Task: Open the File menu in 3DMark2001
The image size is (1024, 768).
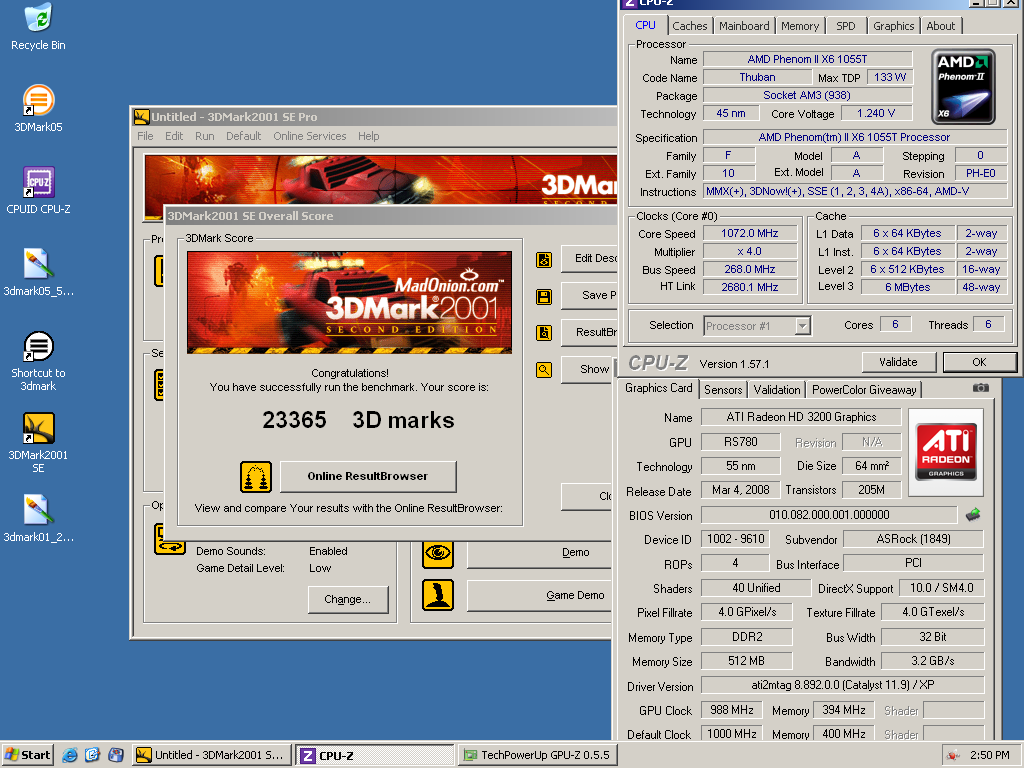Action: pyautogui.click(x=145, y=136)
